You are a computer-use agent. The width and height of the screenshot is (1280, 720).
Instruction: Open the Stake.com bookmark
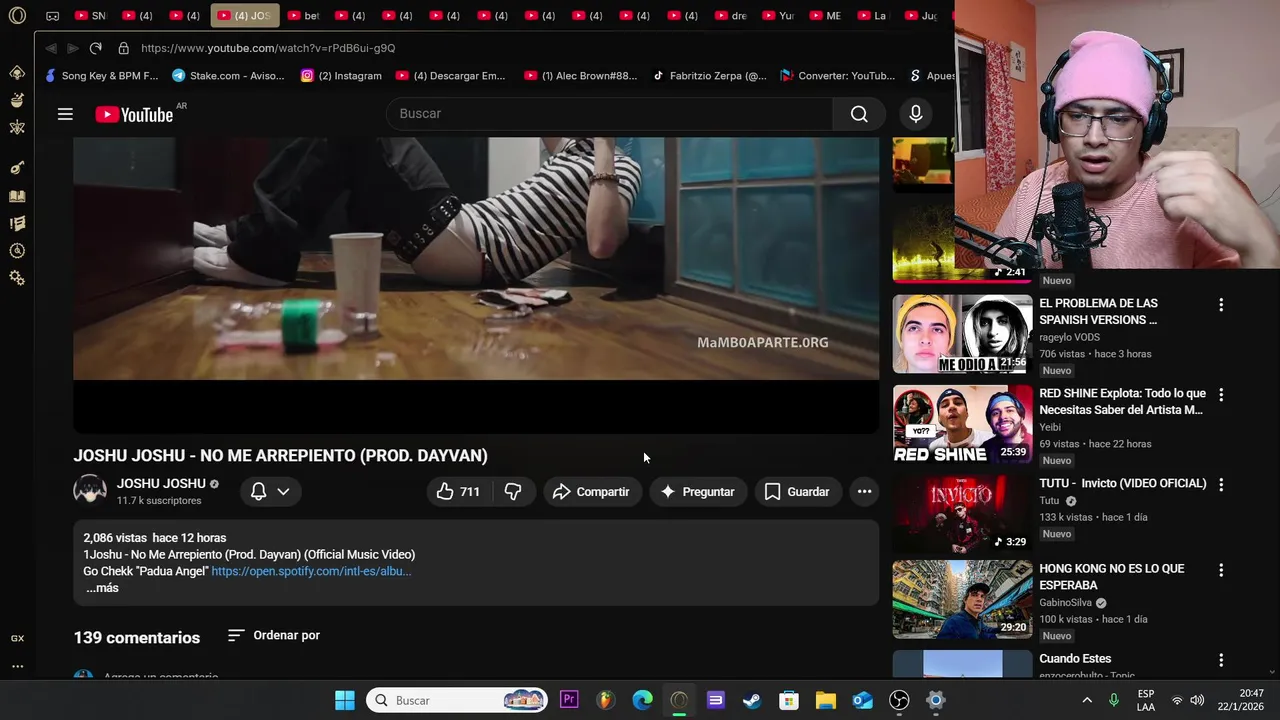(x=228, y=75)
